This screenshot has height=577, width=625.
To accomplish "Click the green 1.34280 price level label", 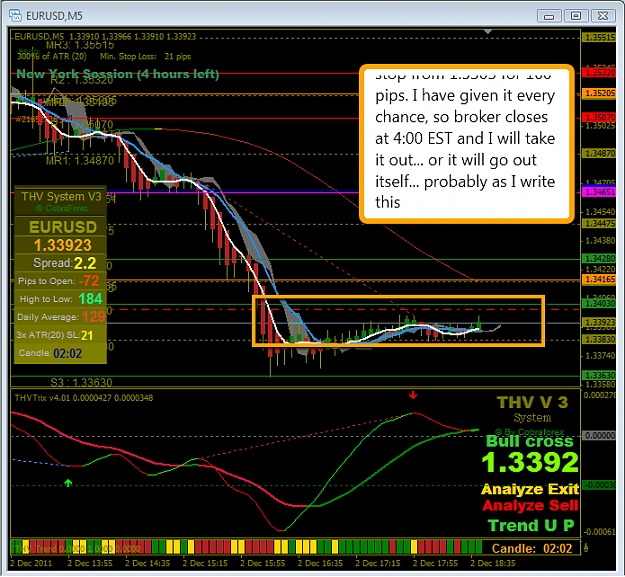I will [x=599, y=259].
